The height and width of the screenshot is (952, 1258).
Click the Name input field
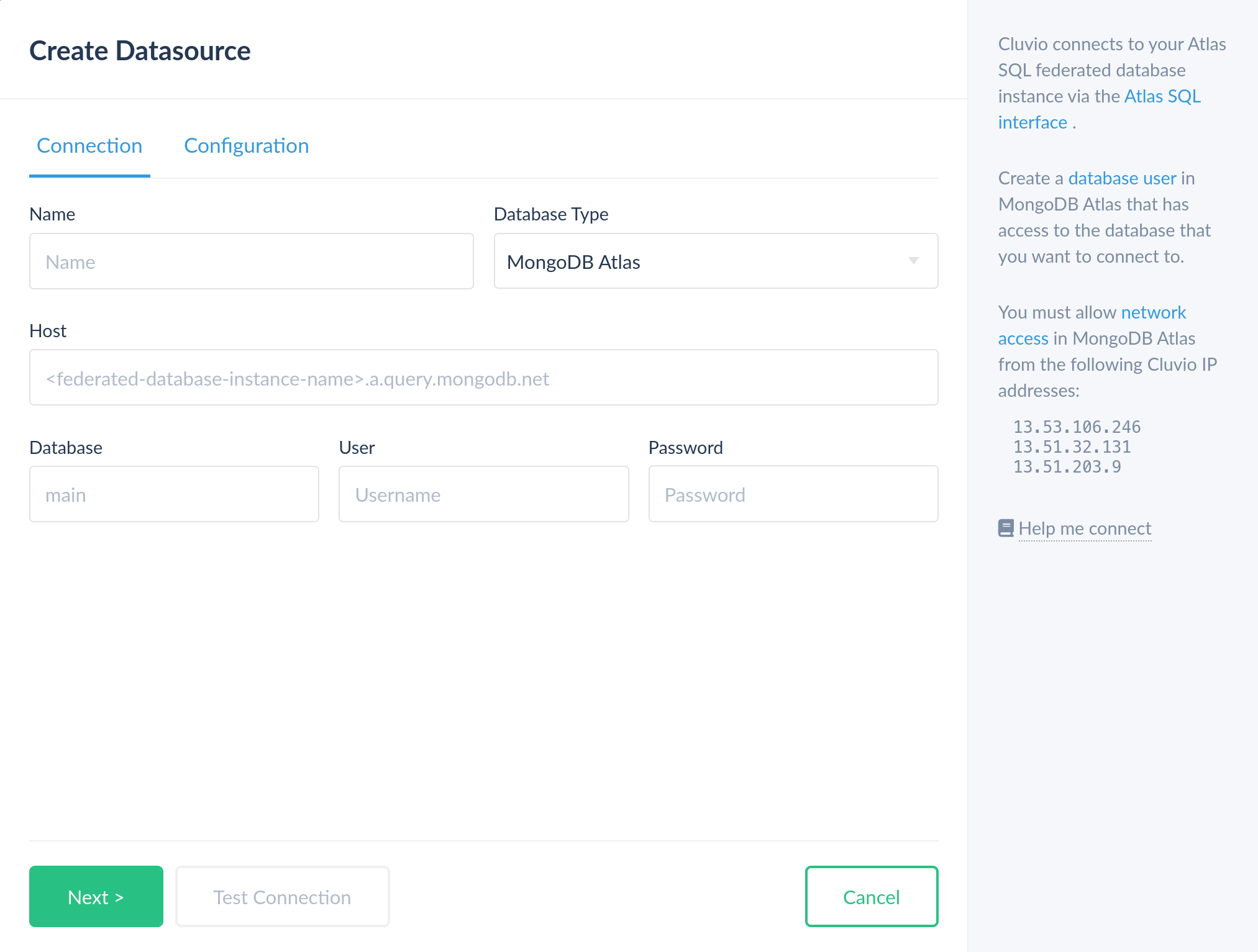tap(252, 261)
